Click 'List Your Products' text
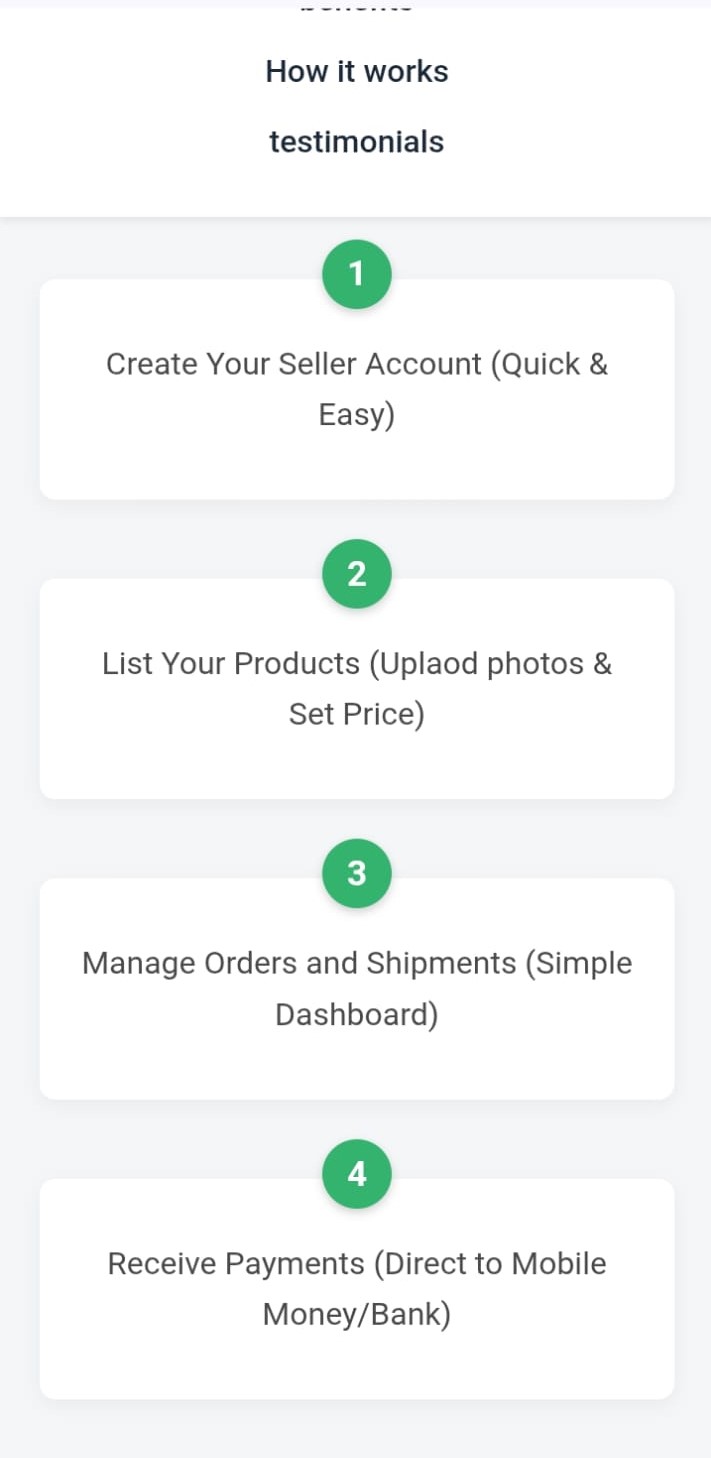The height and width of the screenshot is (1458, 711). tap(231, 664)
